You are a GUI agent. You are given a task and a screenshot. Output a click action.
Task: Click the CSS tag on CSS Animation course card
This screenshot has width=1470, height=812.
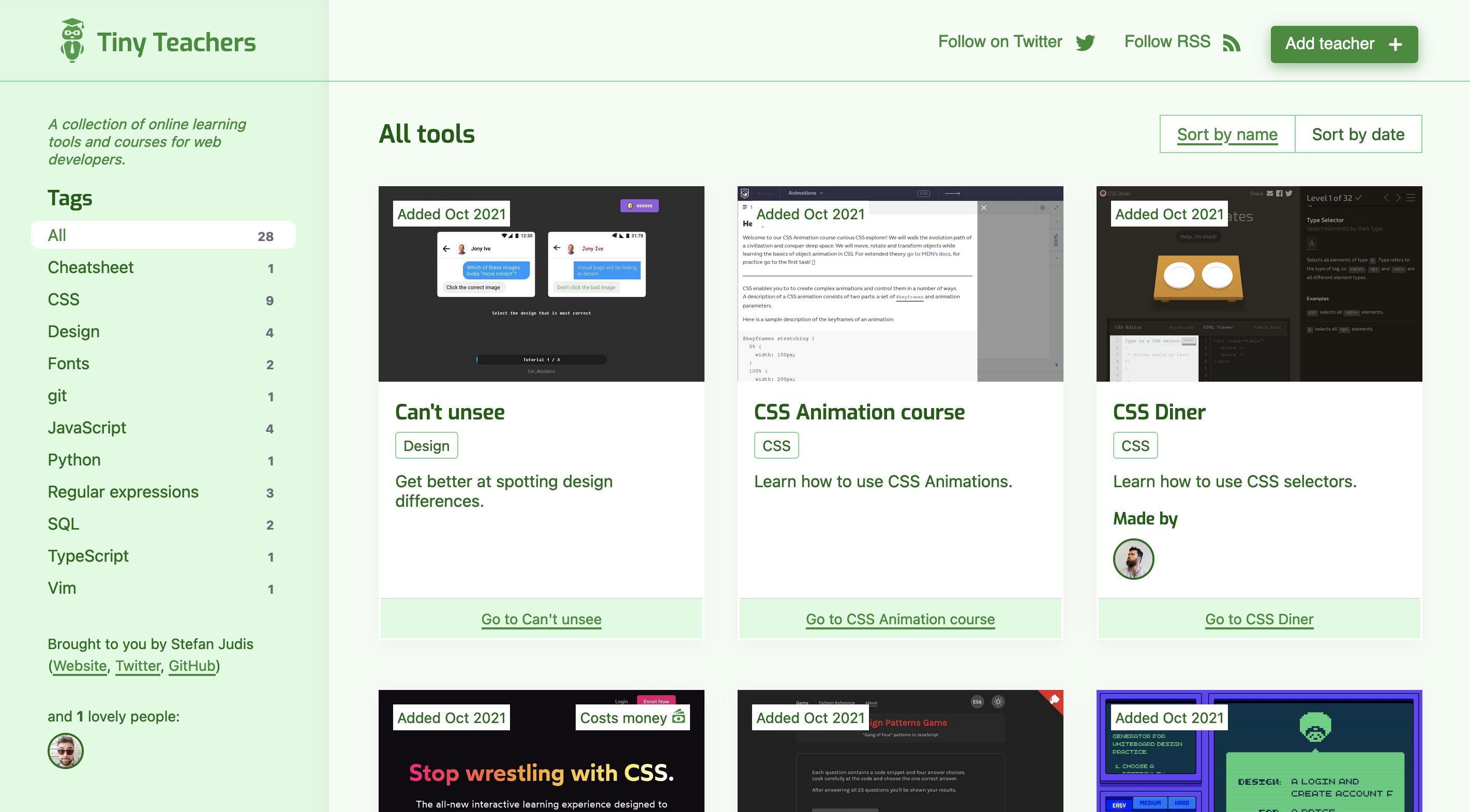(776, 445)
